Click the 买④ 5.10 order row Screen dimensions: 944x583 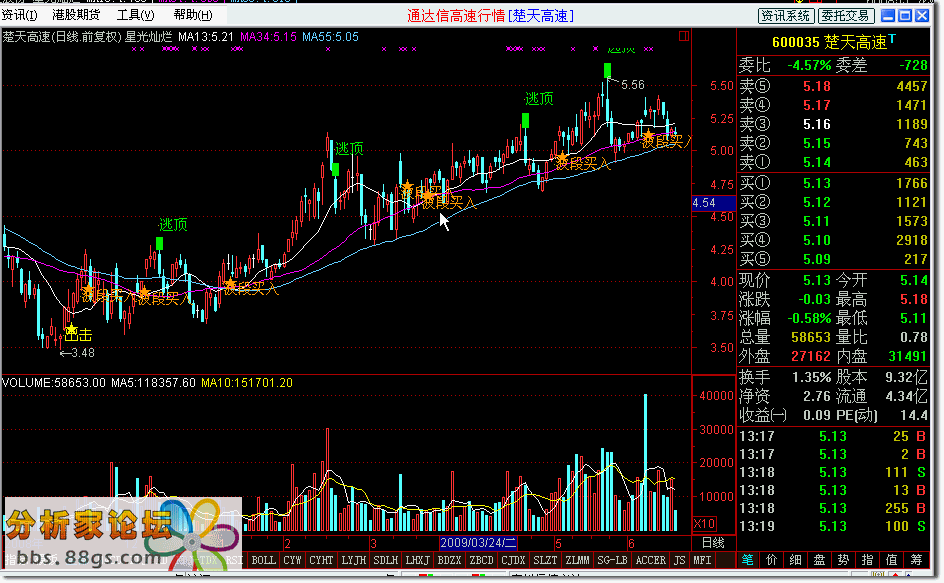[833, 240]
